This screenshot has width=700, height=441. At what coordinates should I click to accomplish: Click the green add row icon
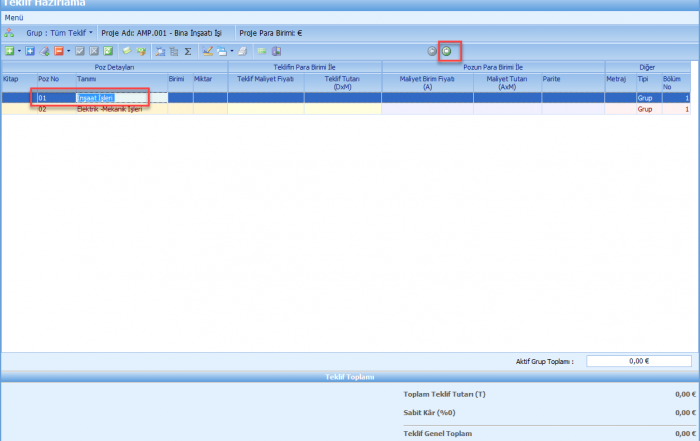[8, 50]
